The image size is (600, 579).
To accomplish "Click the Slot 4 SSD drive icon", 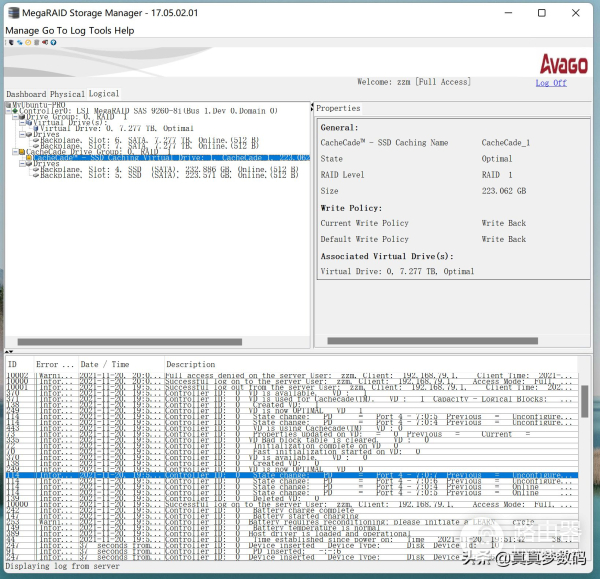I will [36, 169].
